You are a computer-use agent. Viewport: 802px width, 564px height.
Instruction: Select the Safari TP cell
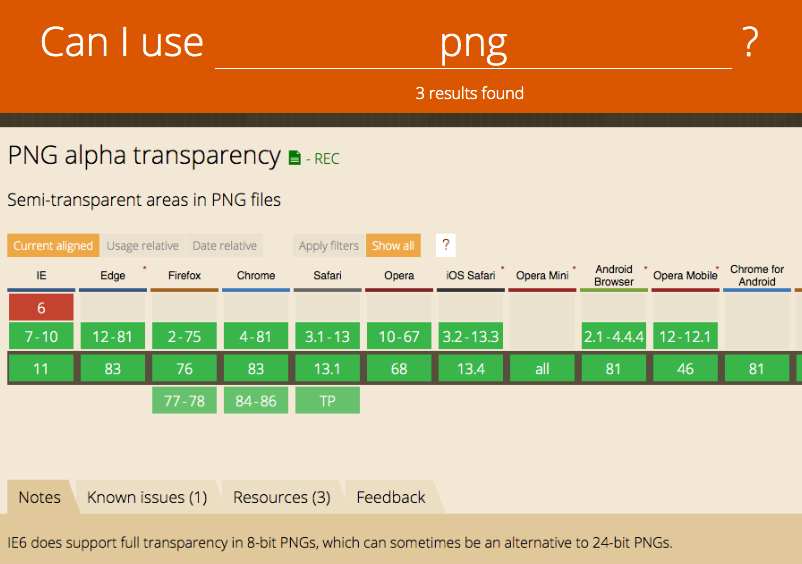327,400
